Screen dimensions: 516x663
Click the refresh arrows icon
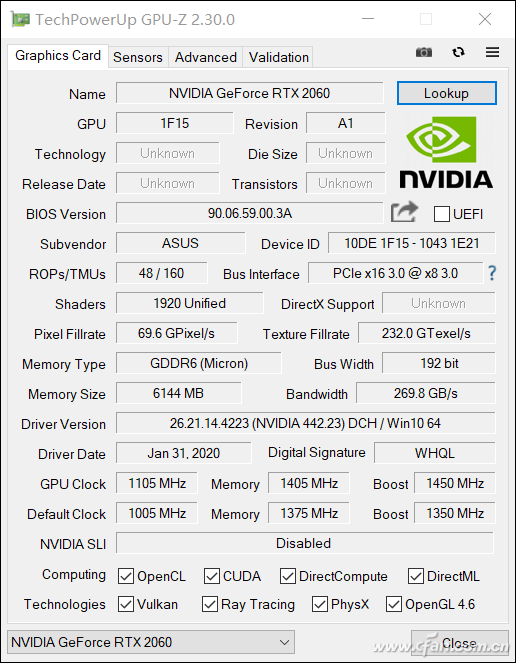pos(458,52)
